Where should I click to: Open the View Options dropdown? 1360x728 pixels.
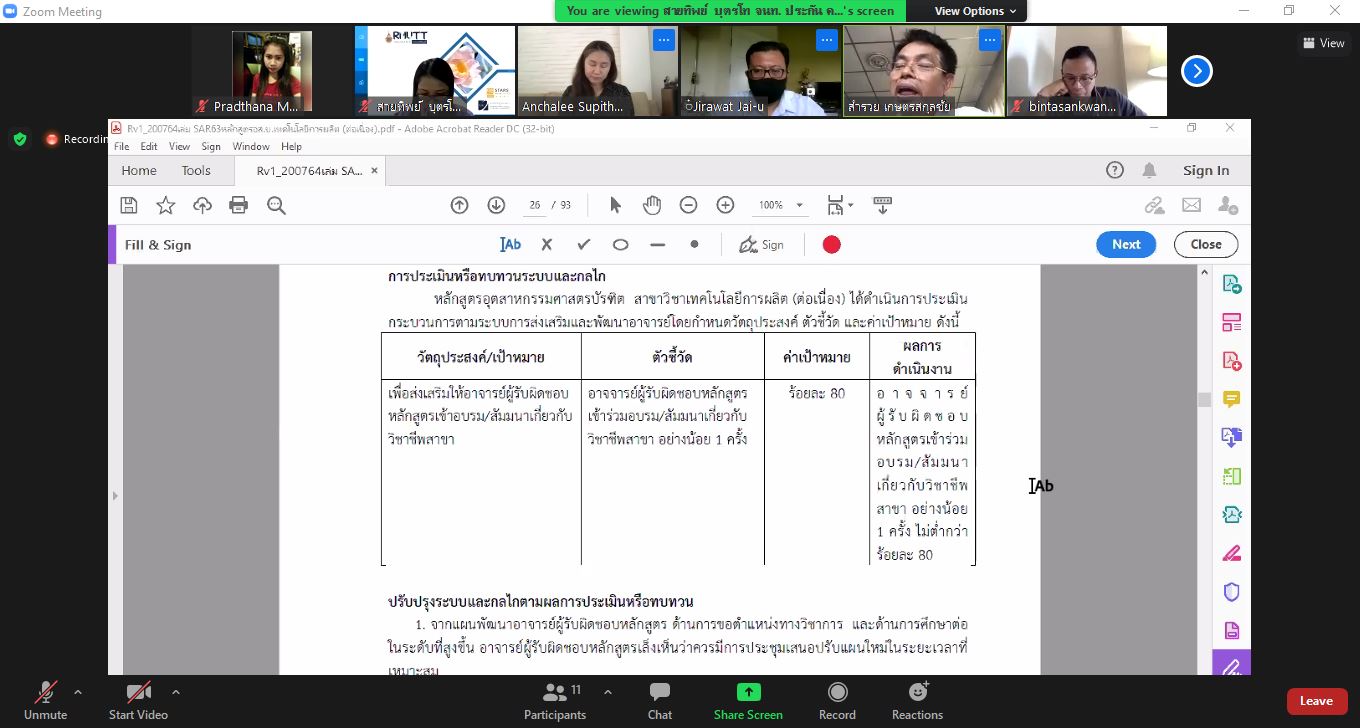point(976,11)
